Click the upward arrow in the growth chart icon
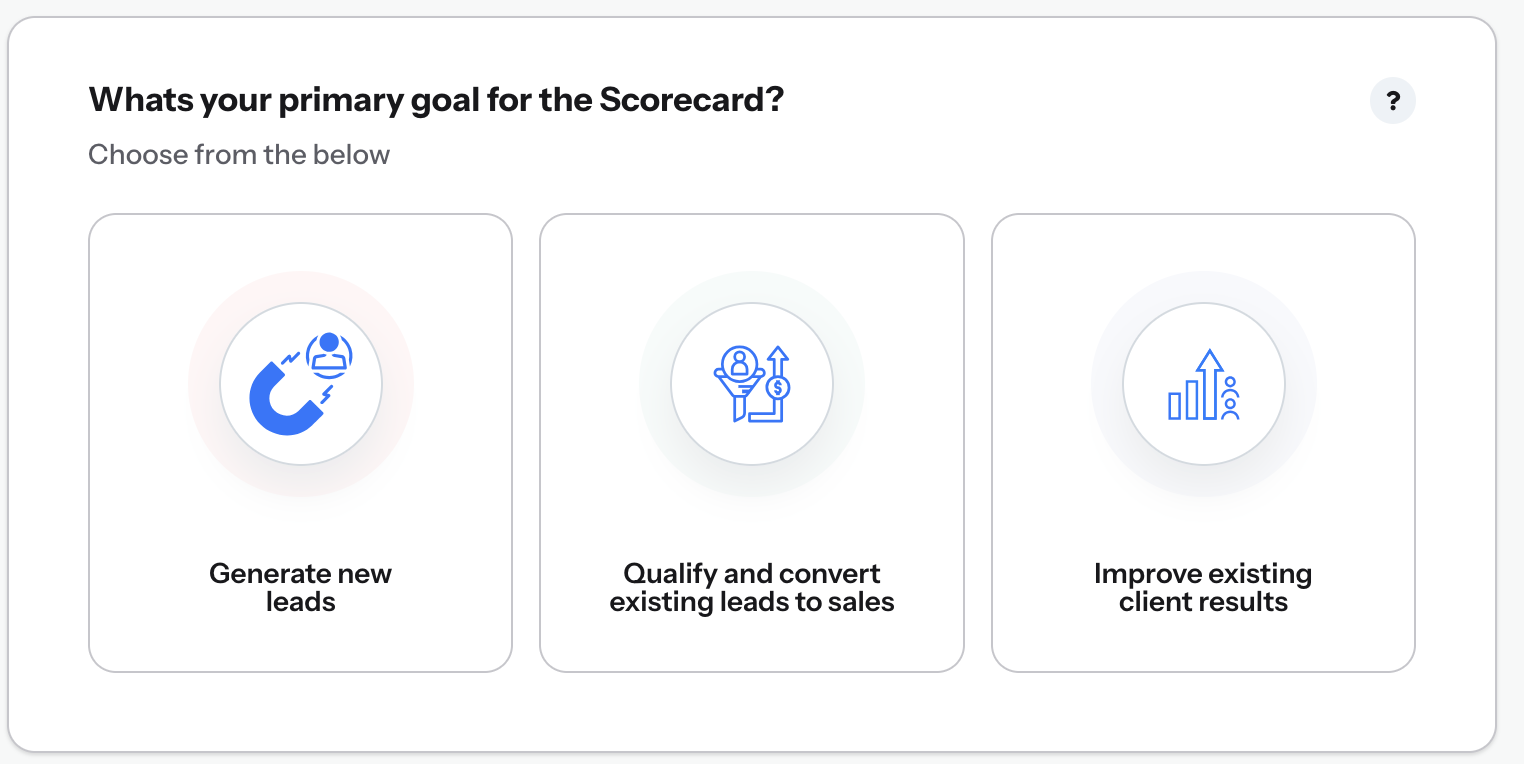Image resolution: width=1524 pixels, height=764 pixels. click(1210, 383)
